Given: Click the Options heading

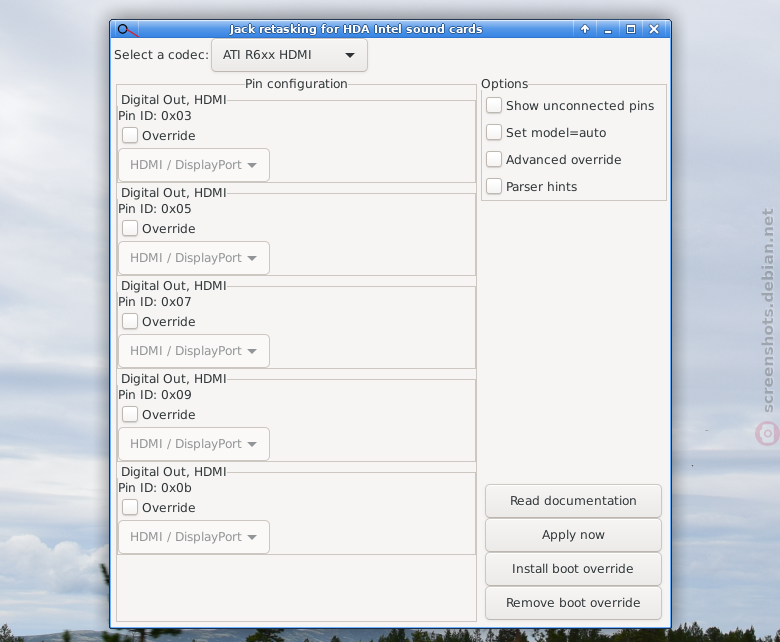Looking at the screenshot, I should tap(504, 84).
